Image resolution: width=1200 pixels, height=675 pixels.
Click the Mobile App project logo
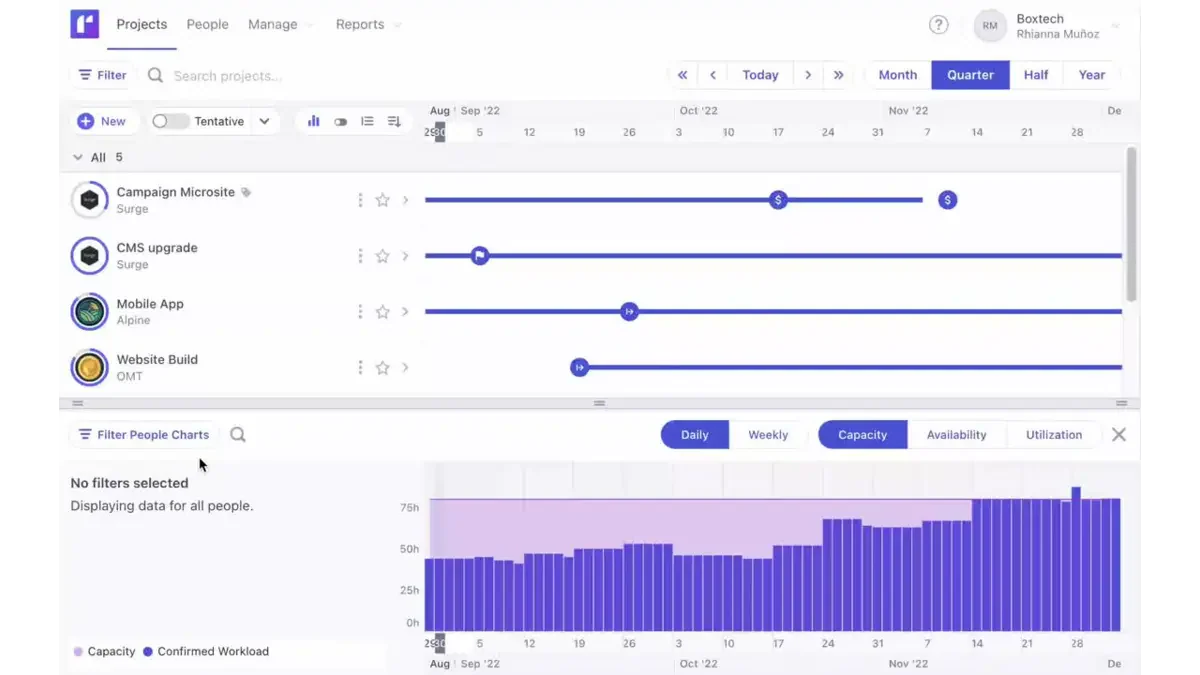pyautogui.click(x=89, y=312)
